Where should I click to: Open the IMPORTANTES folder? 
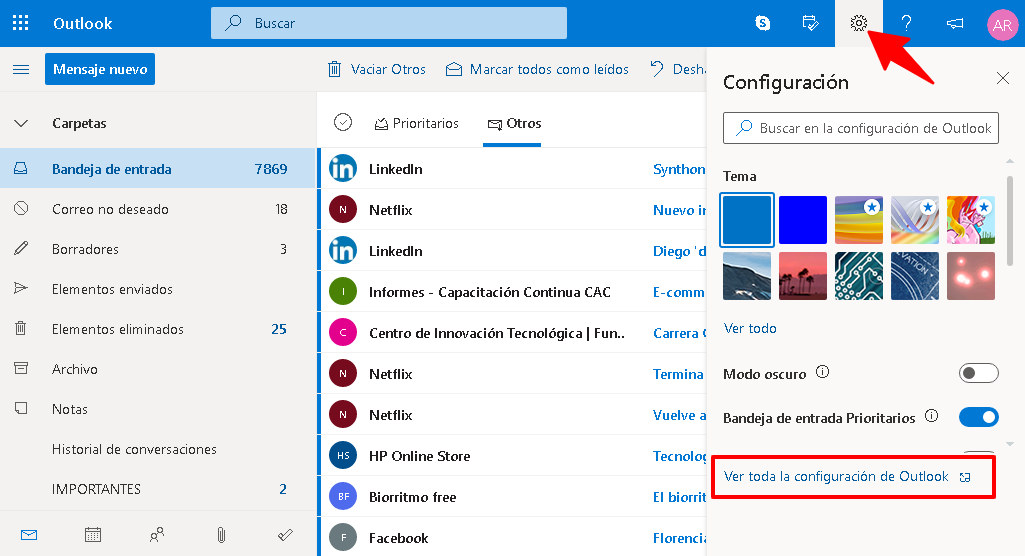coord(157,489)
